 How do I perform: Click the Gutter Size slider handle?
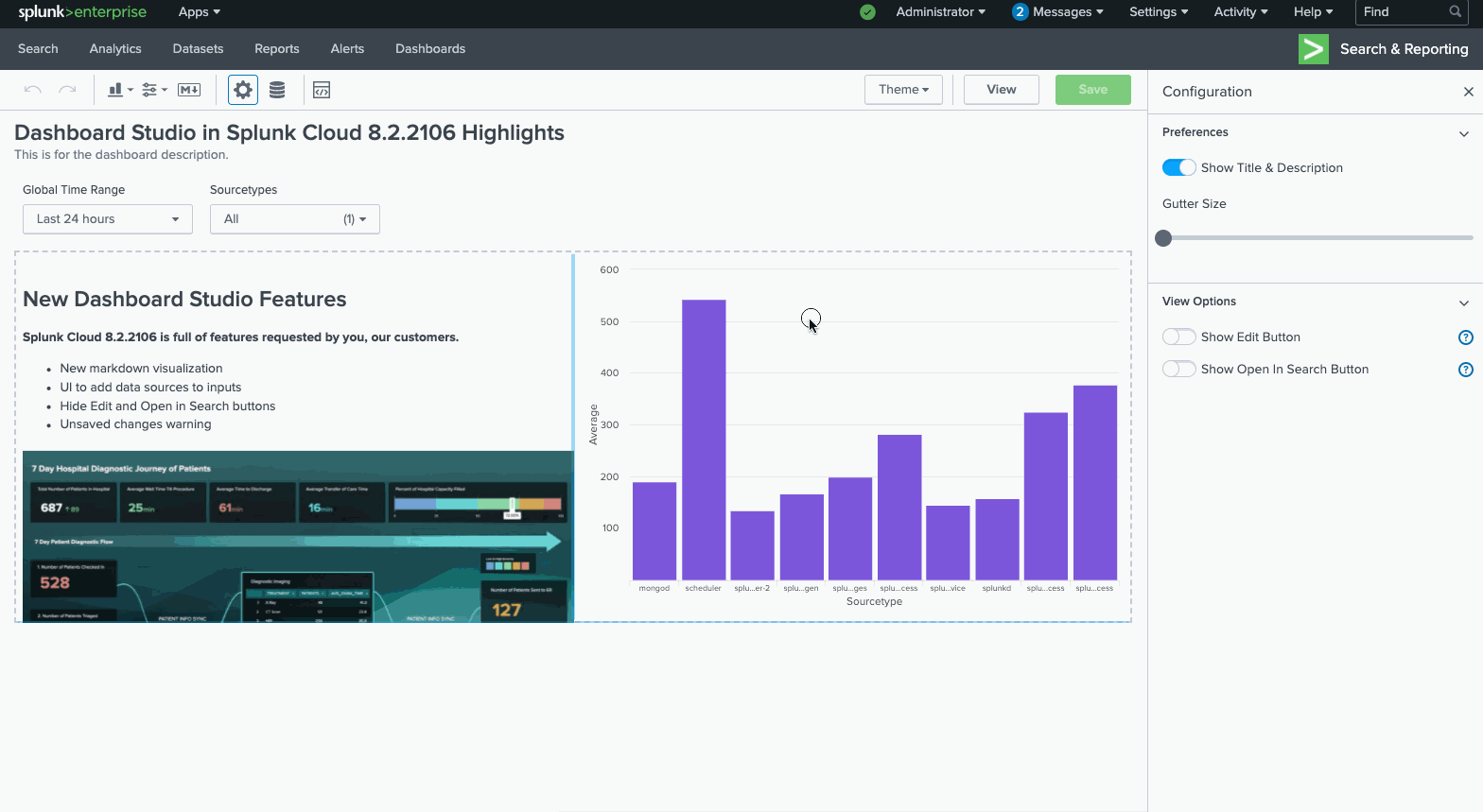click(x=1163, y=238)
